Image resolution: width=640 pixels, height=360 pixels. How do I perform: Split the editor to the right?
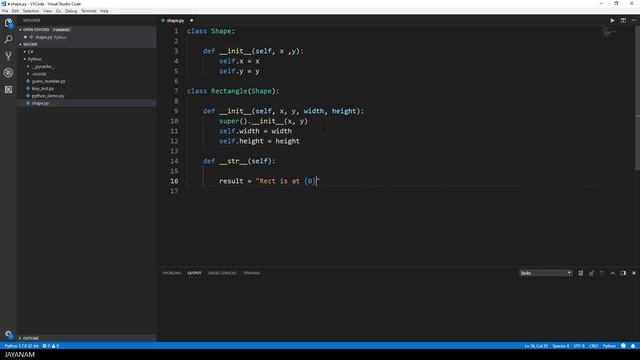[623, 20]
